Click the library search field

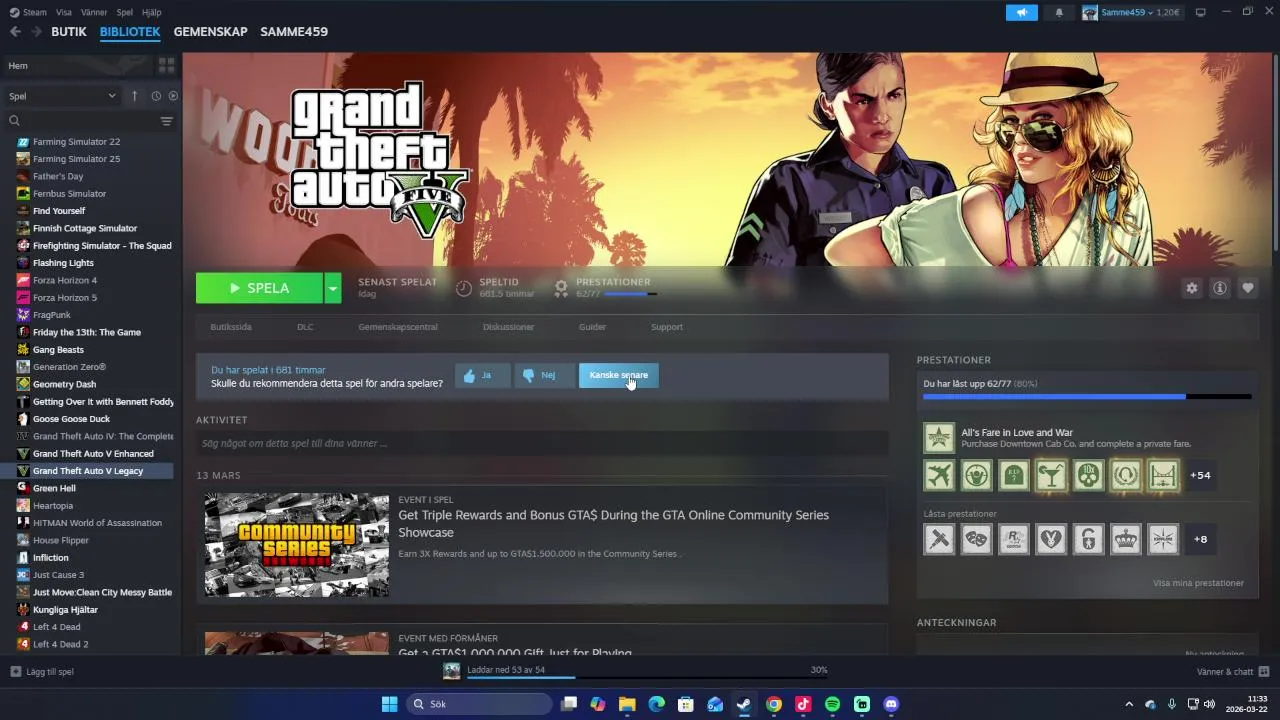click(82, 121)
